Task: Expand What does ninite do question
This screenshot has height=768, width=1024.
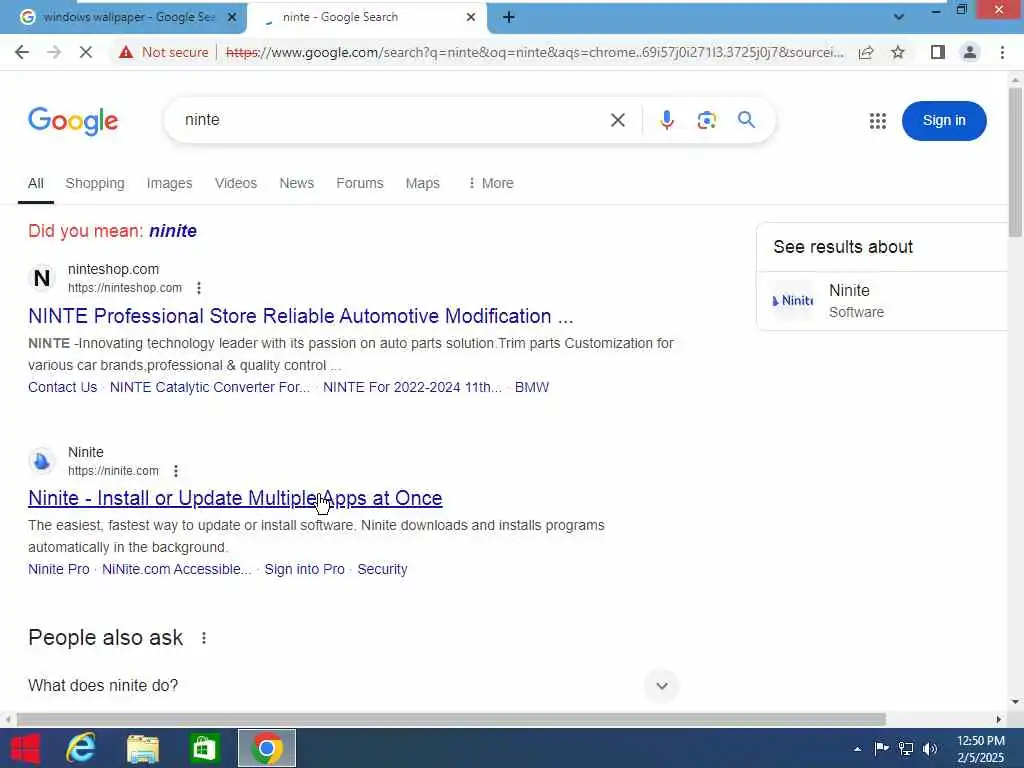Action: tap(662, 686)
